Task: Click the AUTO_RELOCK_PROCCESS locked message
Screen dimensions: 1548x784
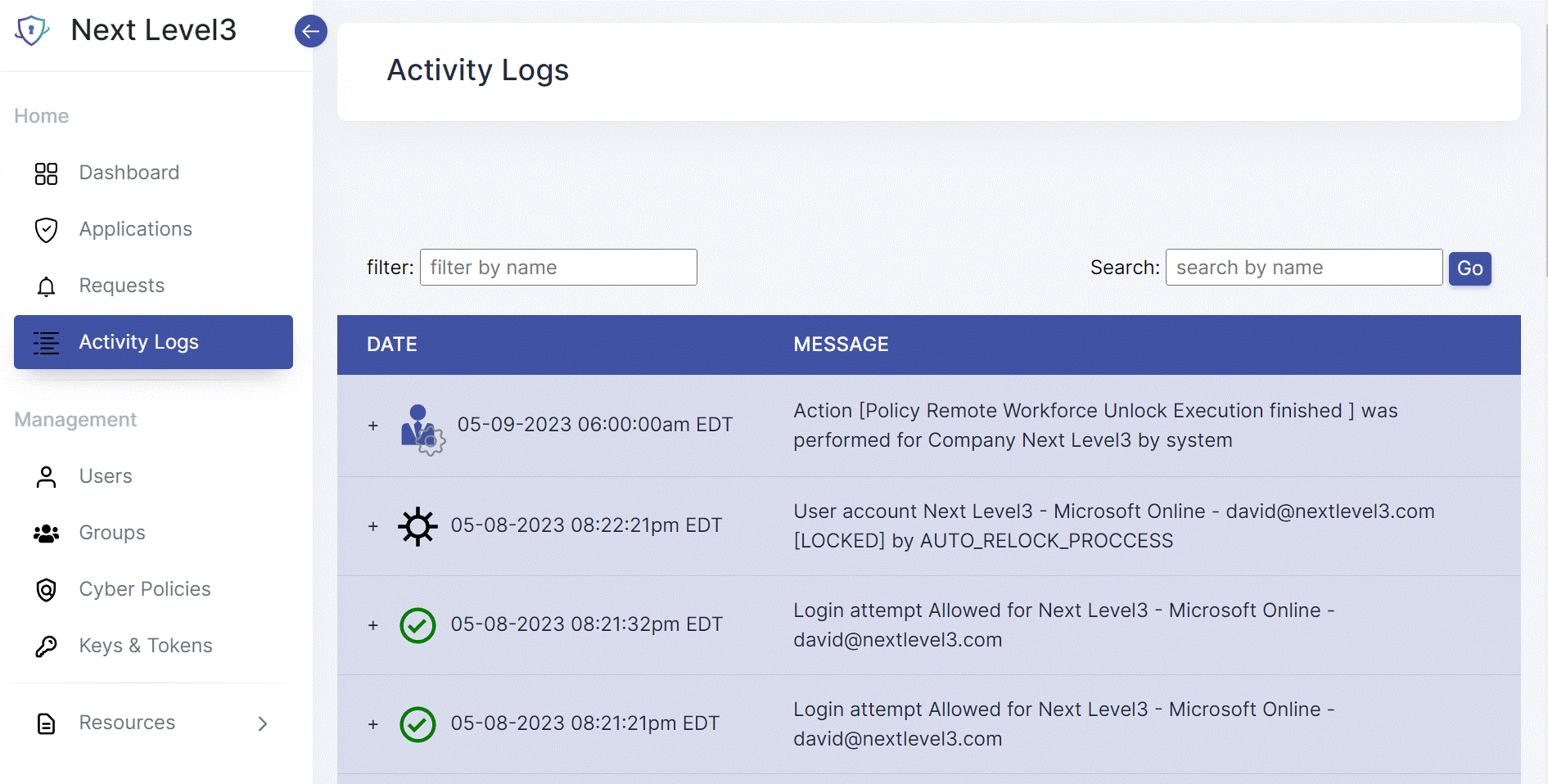Action: click(x=1114, y=526)
